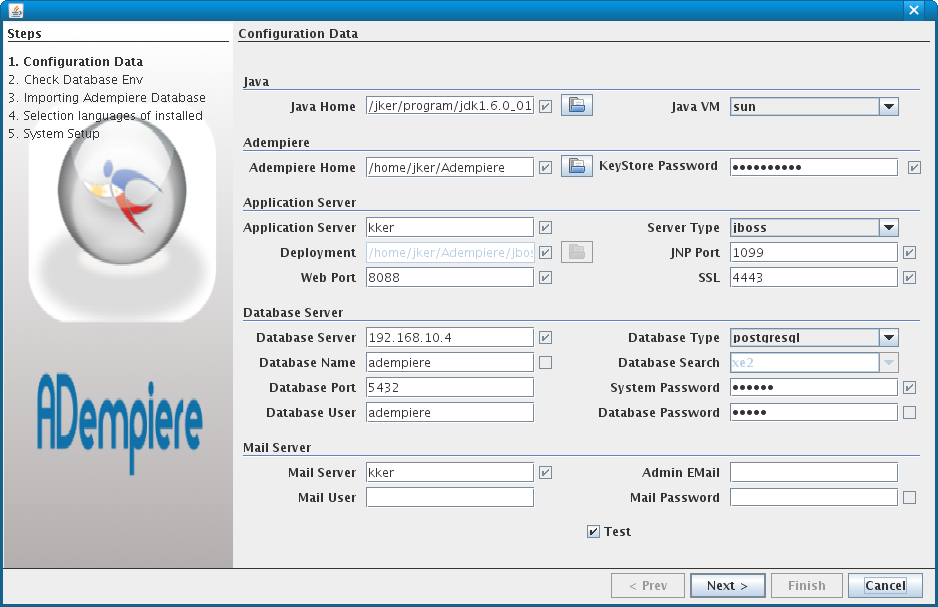
Task: Click the Java icon in title bar
Action: 16,10
